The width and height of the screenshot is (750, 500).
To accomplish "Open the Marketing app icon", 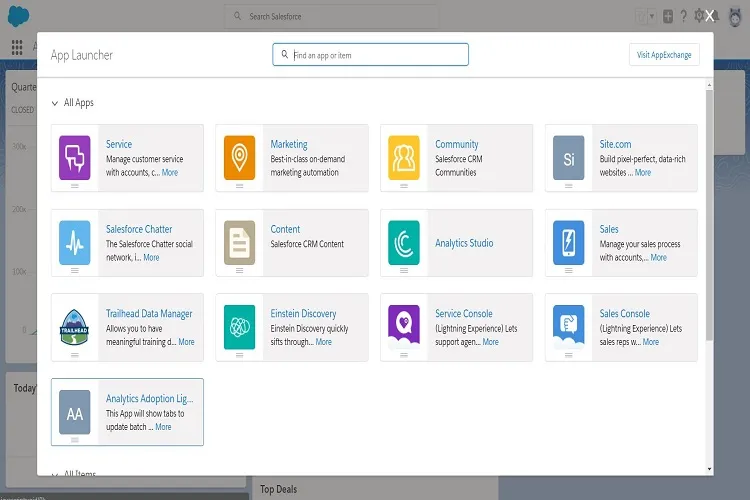I will point(239,157).
